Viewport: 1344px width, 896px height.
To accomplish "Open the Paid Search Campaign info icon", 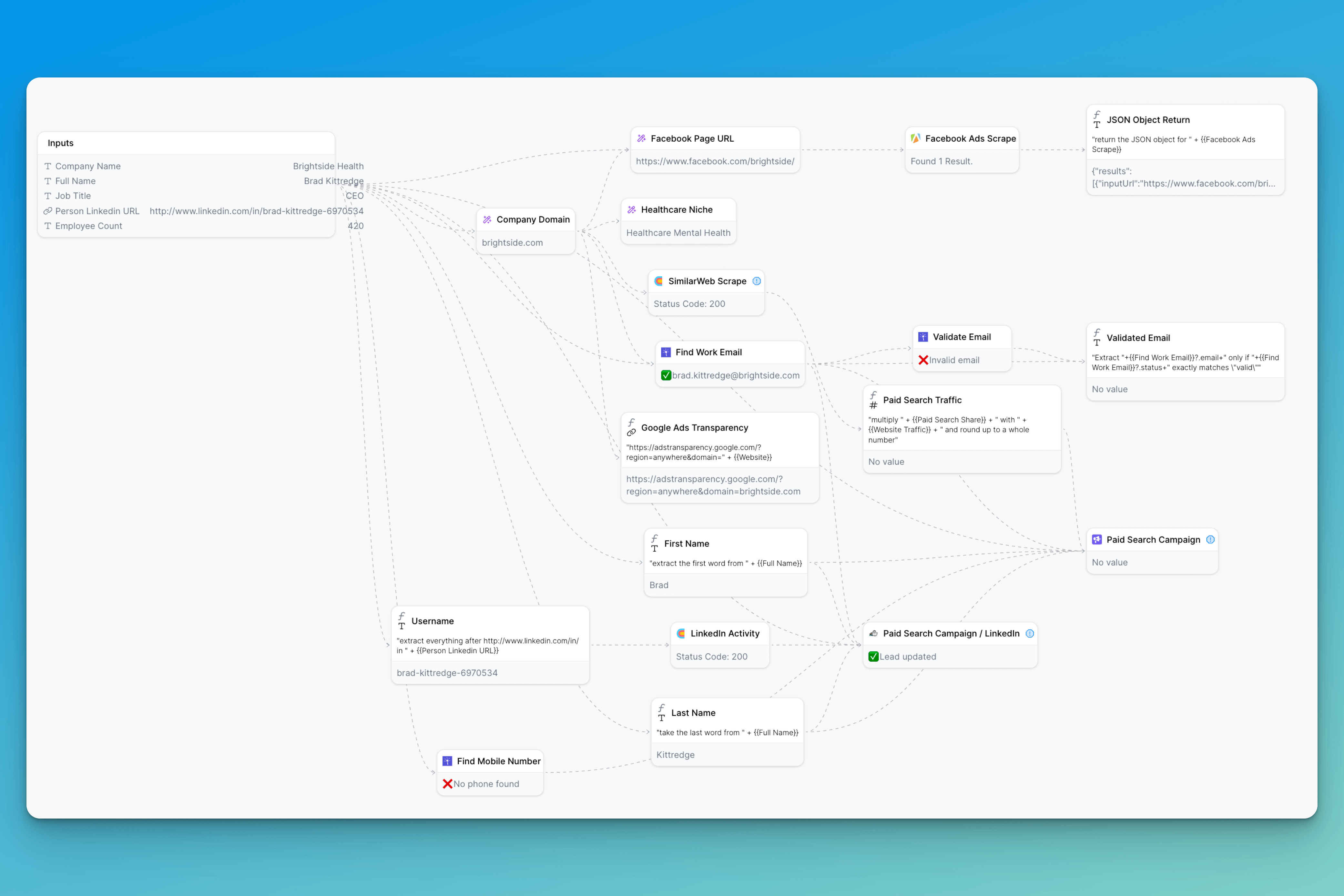I will point(1210,539).
